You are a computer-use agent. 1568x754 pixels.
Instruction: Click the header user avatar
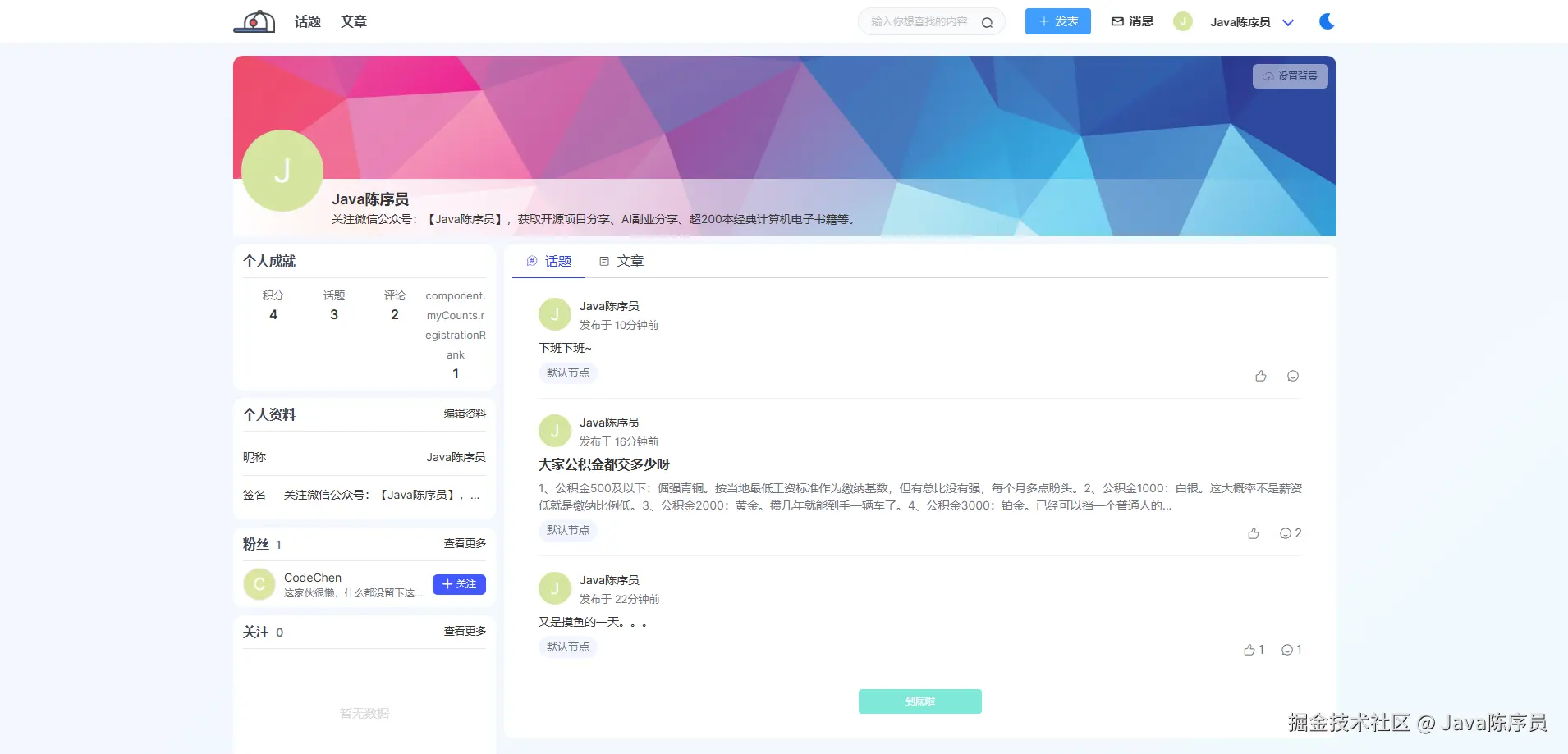[1183, 21]
